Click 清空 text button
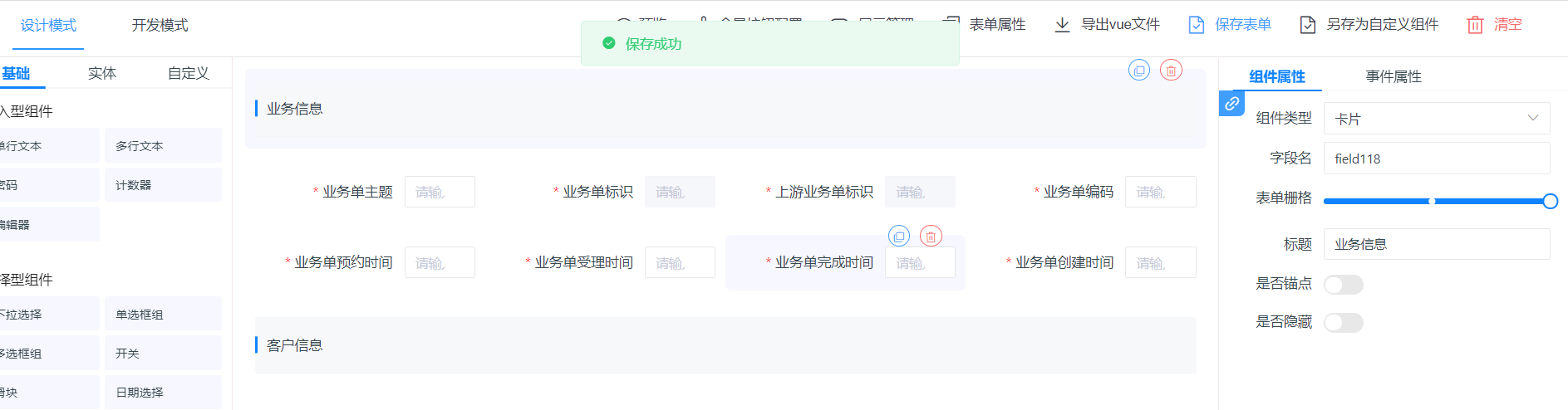Viewport: 1568px width, 410px height. click(x=1508, y=25)
